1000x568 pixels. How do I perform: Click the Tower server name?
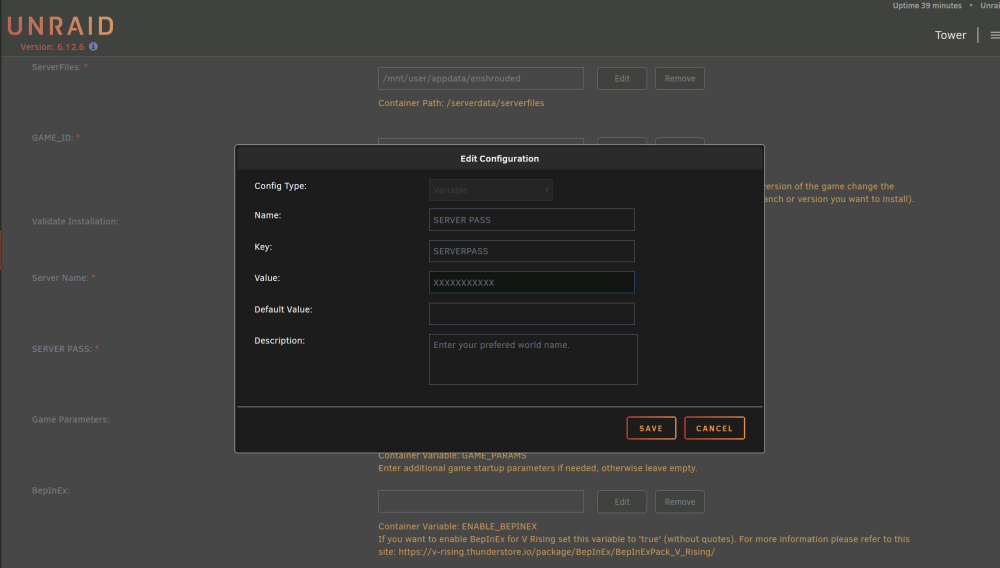950,35
